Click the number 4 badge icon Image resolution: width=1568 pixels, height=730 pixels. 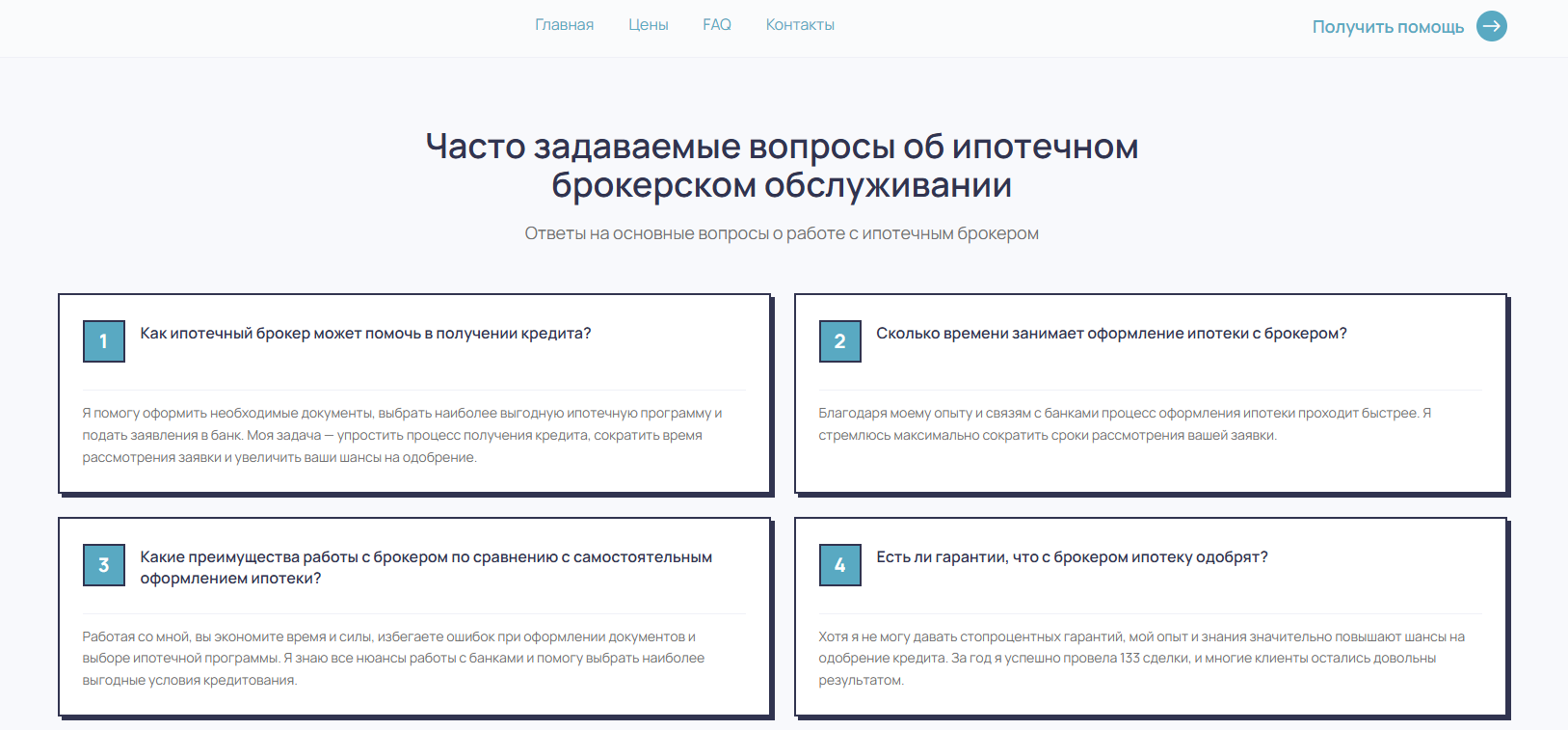(839, 565)
